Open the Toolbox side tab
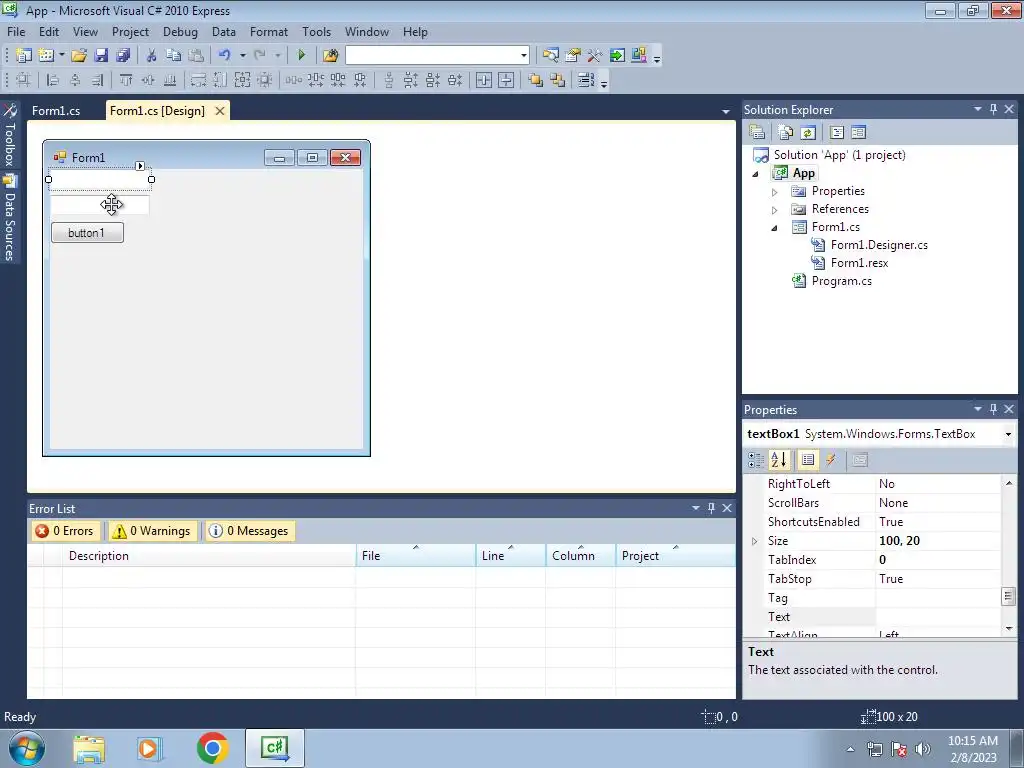1024x768 pixels. pos(9,135)
